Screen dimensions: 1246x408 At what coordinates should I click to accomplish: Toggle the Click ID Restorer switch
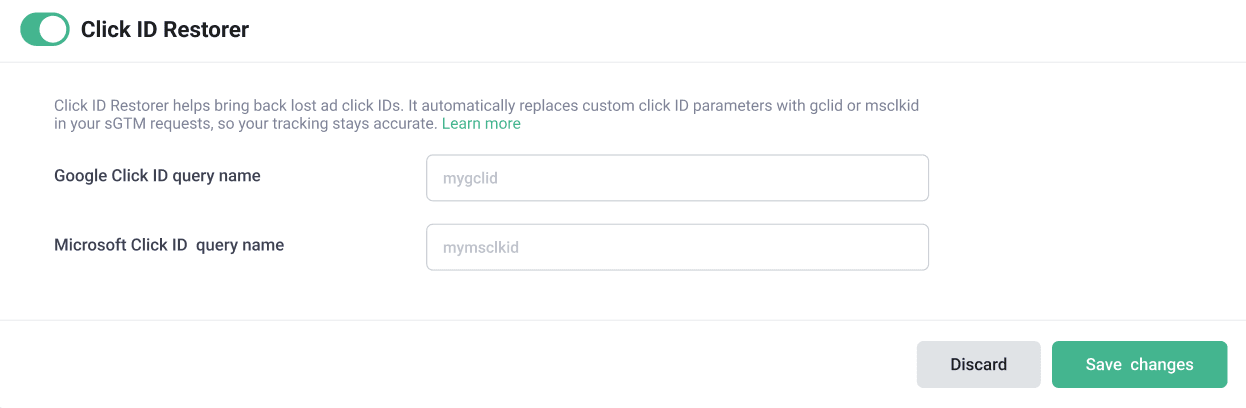(45, 30)
